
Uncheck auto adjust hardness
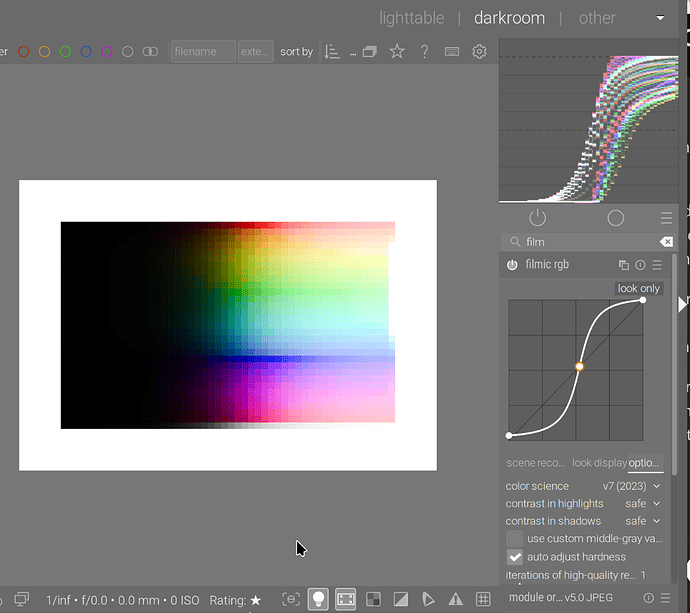pos(514,557)
